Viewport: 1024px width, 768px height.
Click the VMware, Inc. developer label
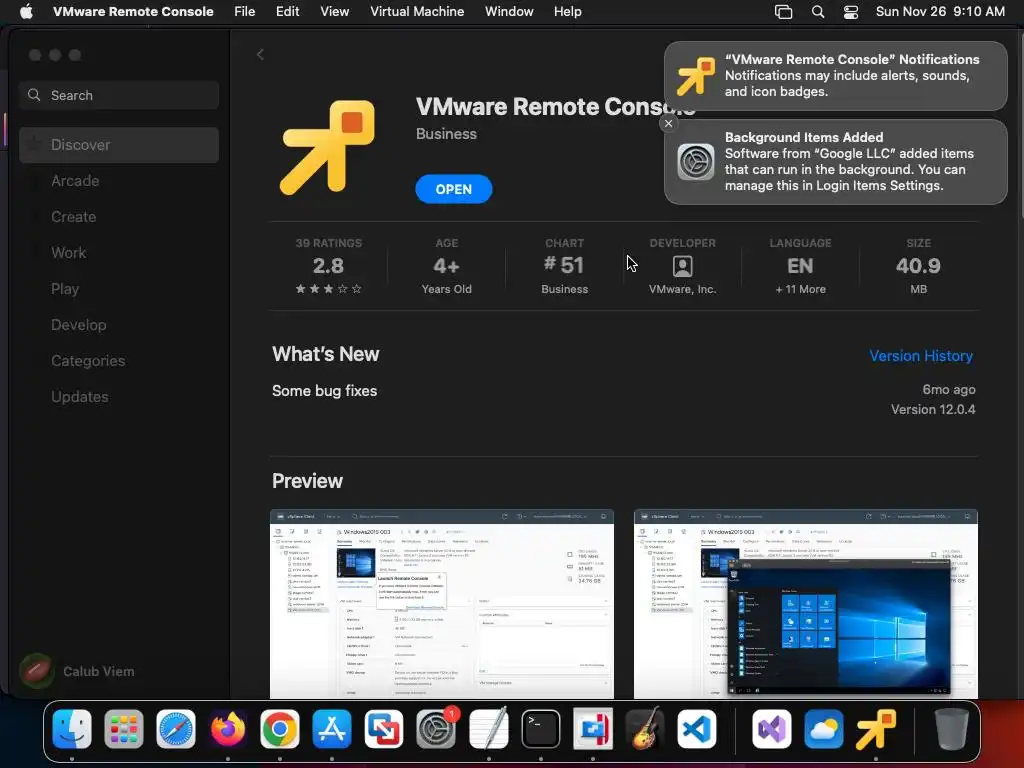[x=682, y=289]
